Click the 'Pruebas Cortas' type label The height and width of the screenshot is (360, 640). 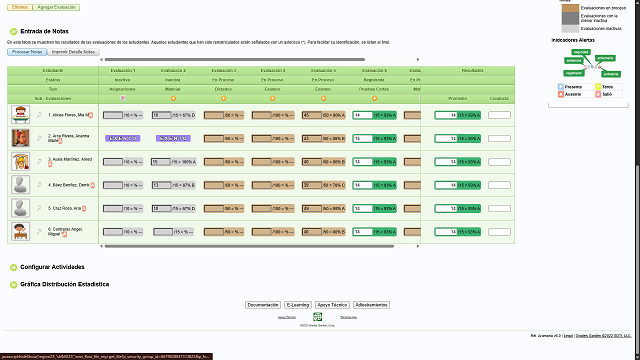pos(374,89)
